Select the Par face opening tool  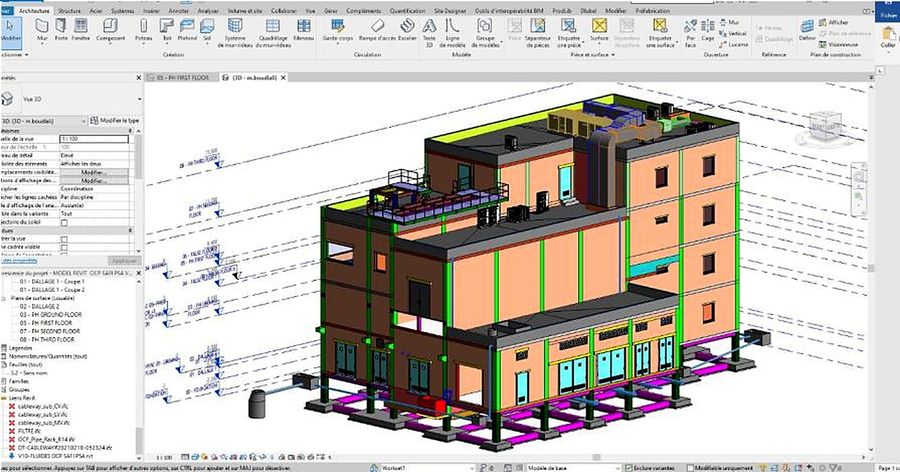(x=690, y=33)
